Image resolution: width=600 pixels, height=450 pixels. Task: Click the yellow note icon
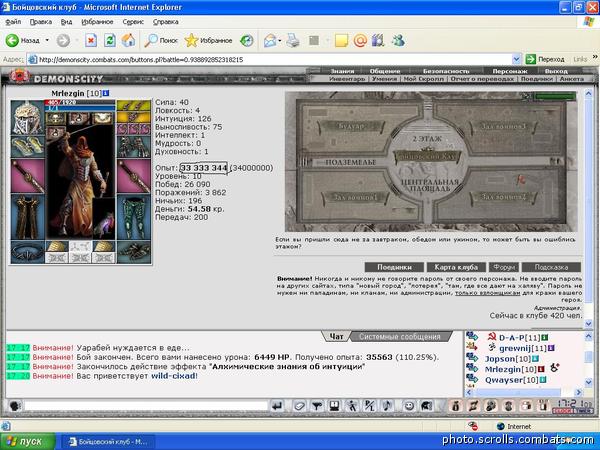341,41
